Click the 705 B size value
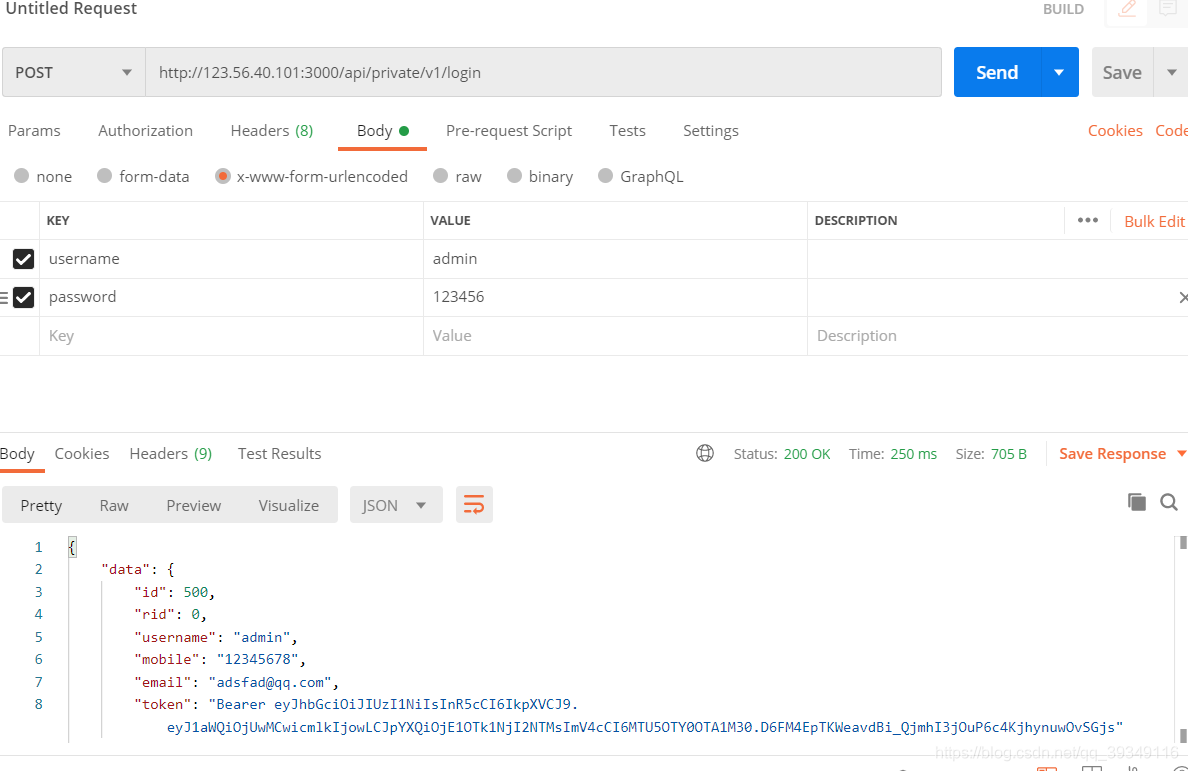The image size is (1188, 771). pos(1008,454)
